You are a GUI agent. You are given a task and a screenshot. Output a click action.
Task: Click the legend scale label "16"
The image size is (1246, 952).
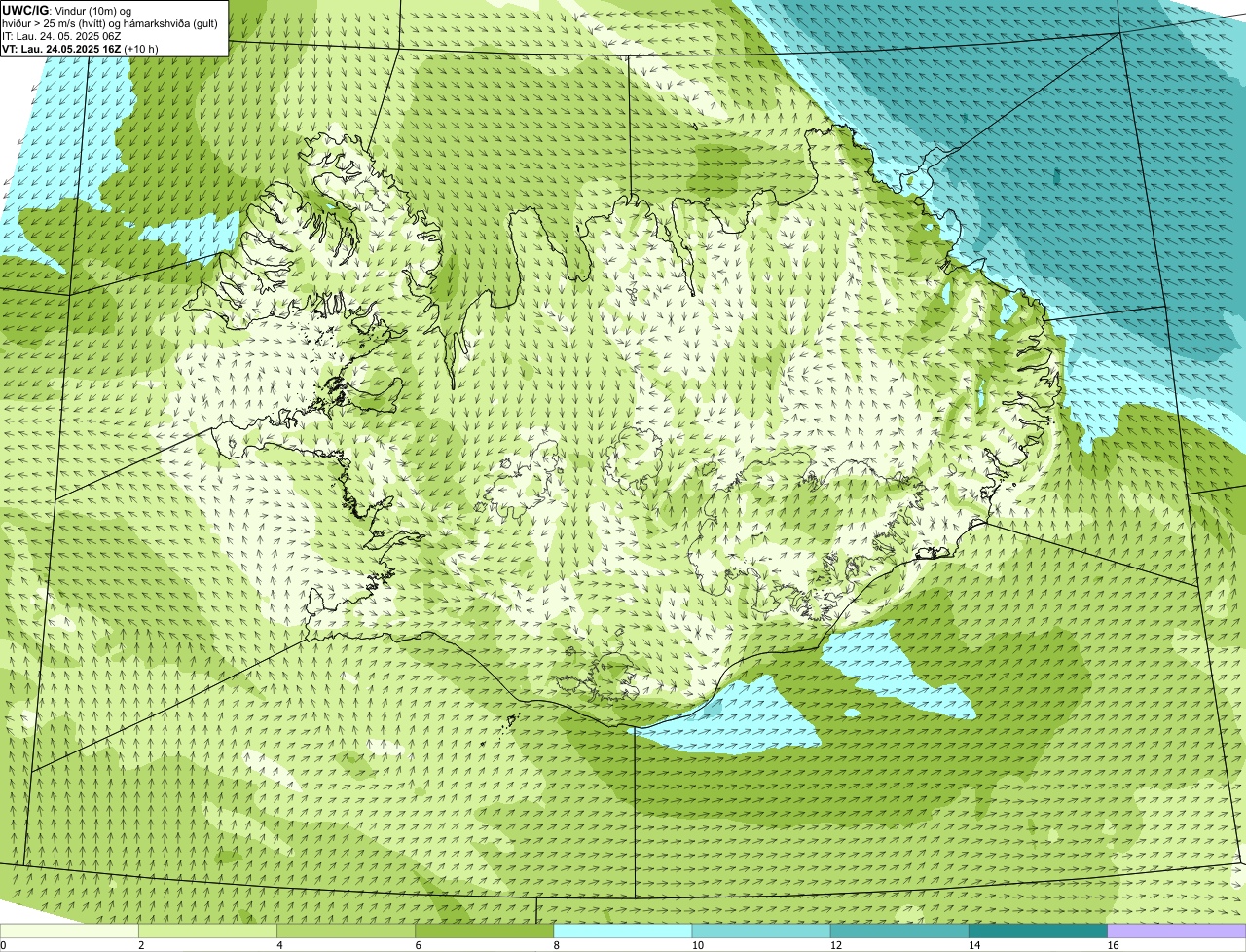click(x=1113, y=945)
